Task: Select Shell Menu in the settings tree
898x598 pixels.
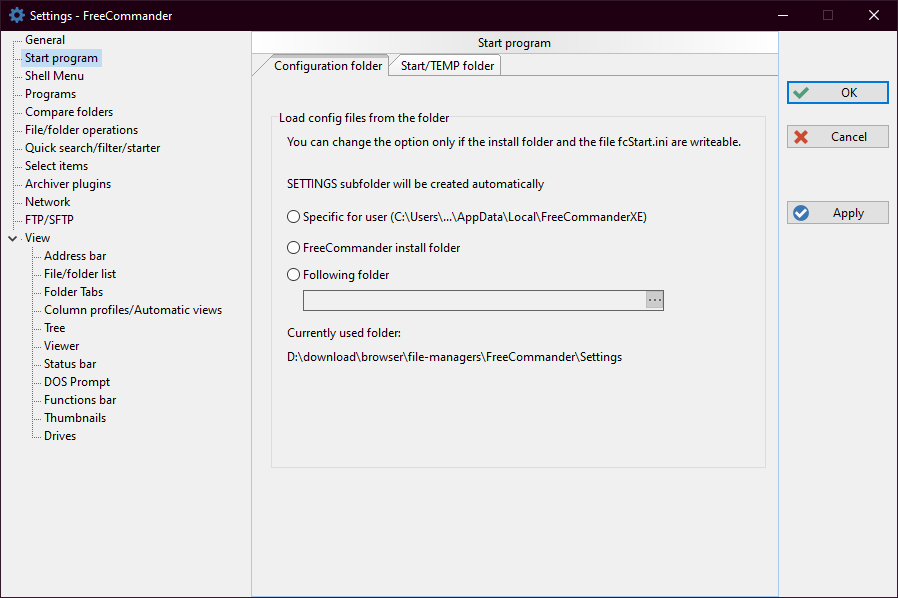Action: tap(54, 76)
